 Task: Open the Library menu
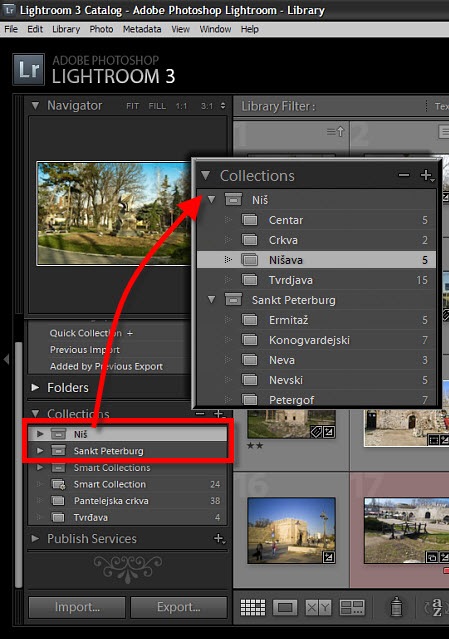tap(66, 29)
